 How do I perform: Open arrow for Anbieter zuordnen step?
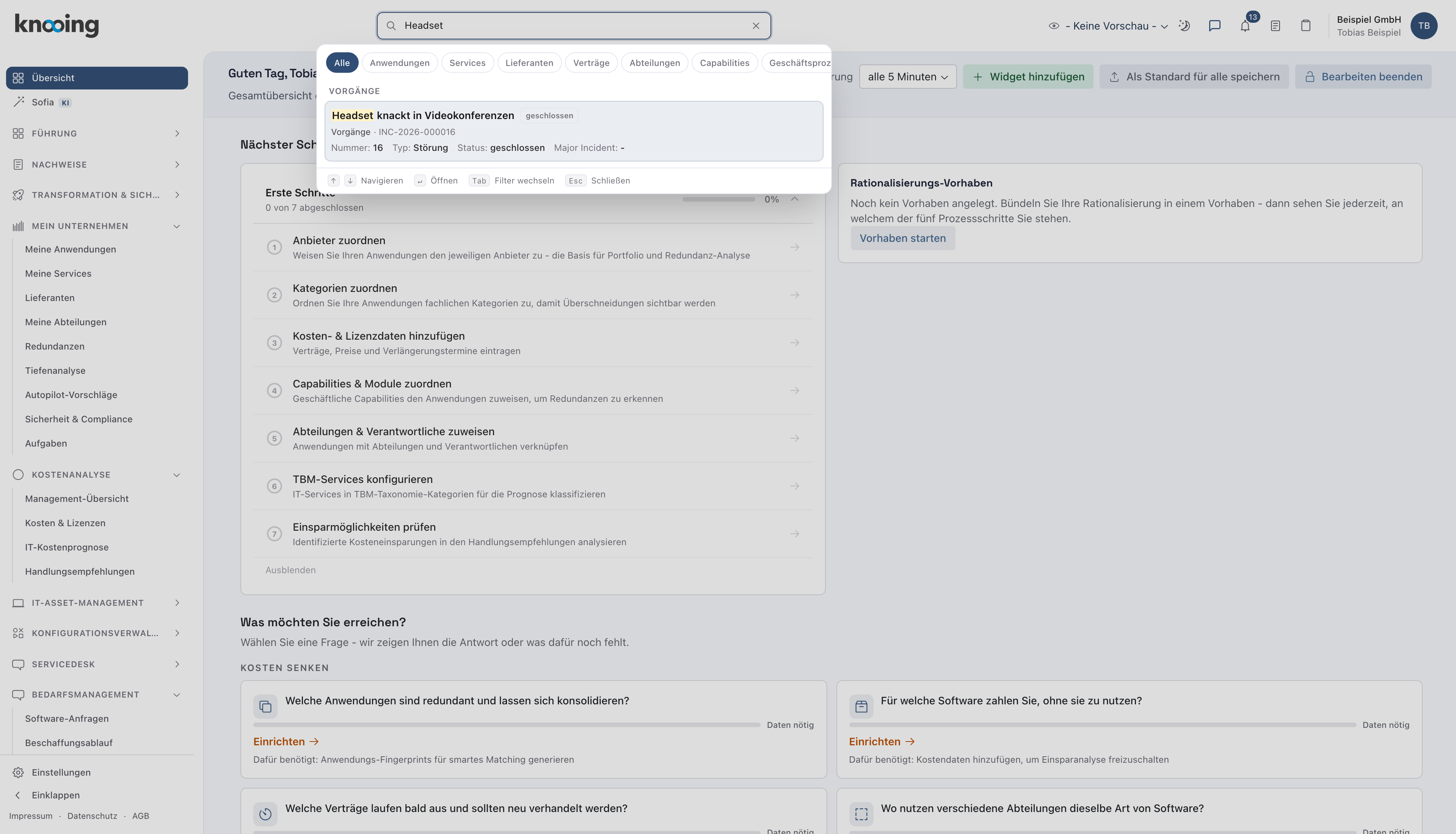(794, 248)
